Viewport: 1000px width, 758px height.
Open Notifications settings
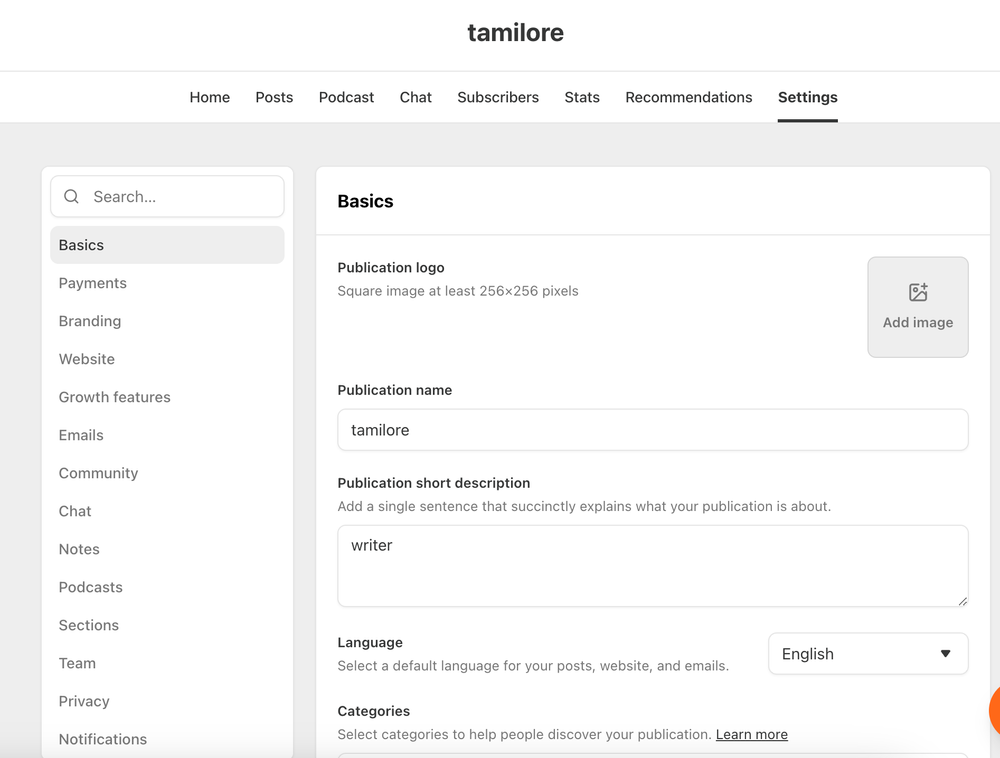[x=102, y=739]
